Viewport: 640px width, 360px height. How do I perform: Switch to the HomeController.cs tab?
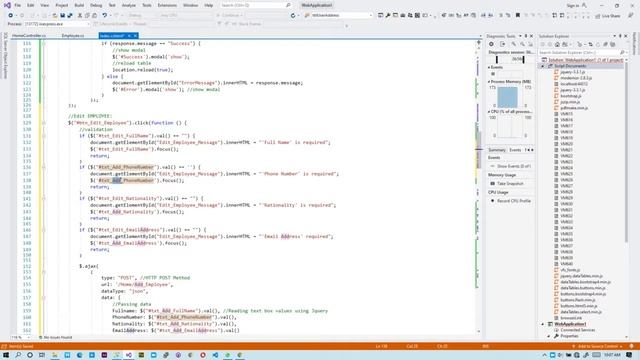29,36
